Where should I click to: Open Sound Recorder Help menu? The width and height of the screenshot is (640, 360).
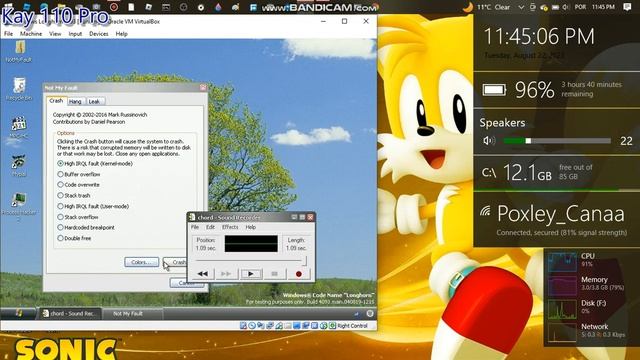[x=251, y=227]
